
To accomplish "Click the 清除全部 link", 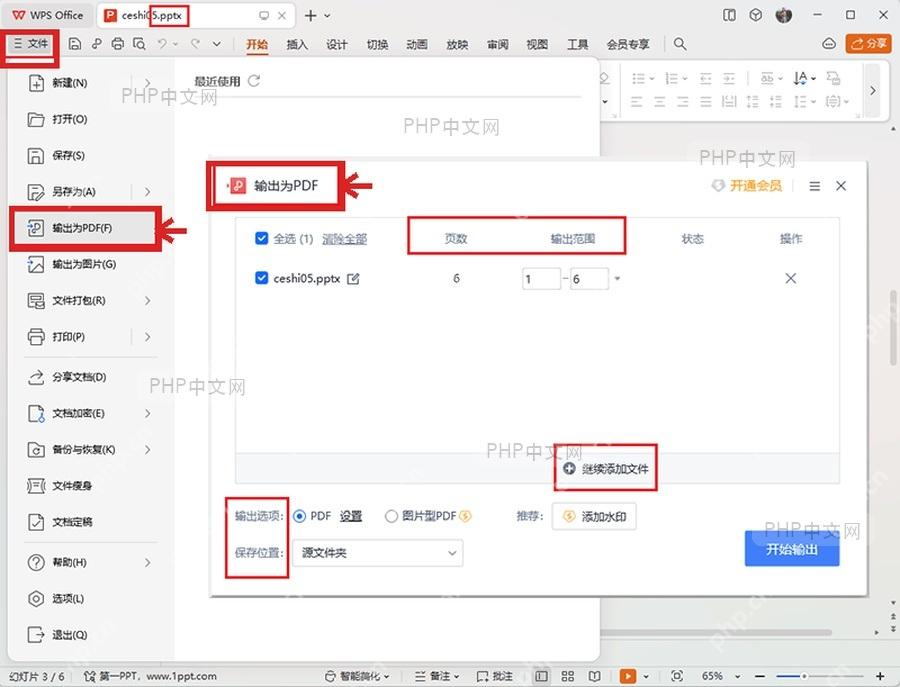I will [344, 239].
